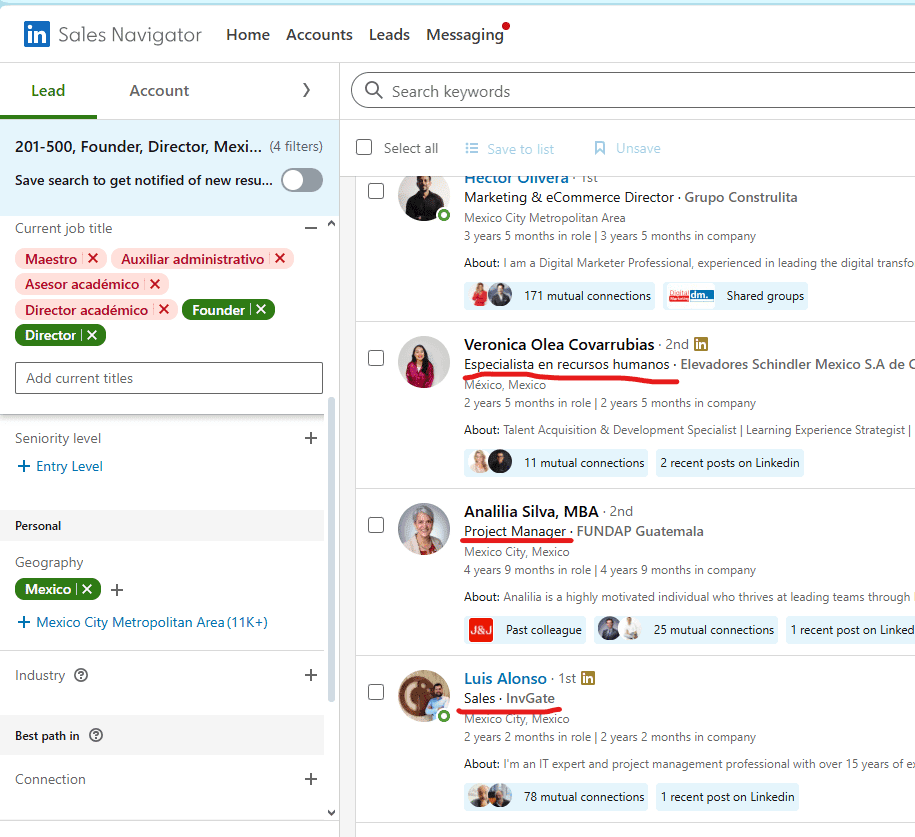The width and height of the screenshot is (915, 837).
Task: Click Shared groups badge for Hector Olivera
Action: (x=735, y=296)
